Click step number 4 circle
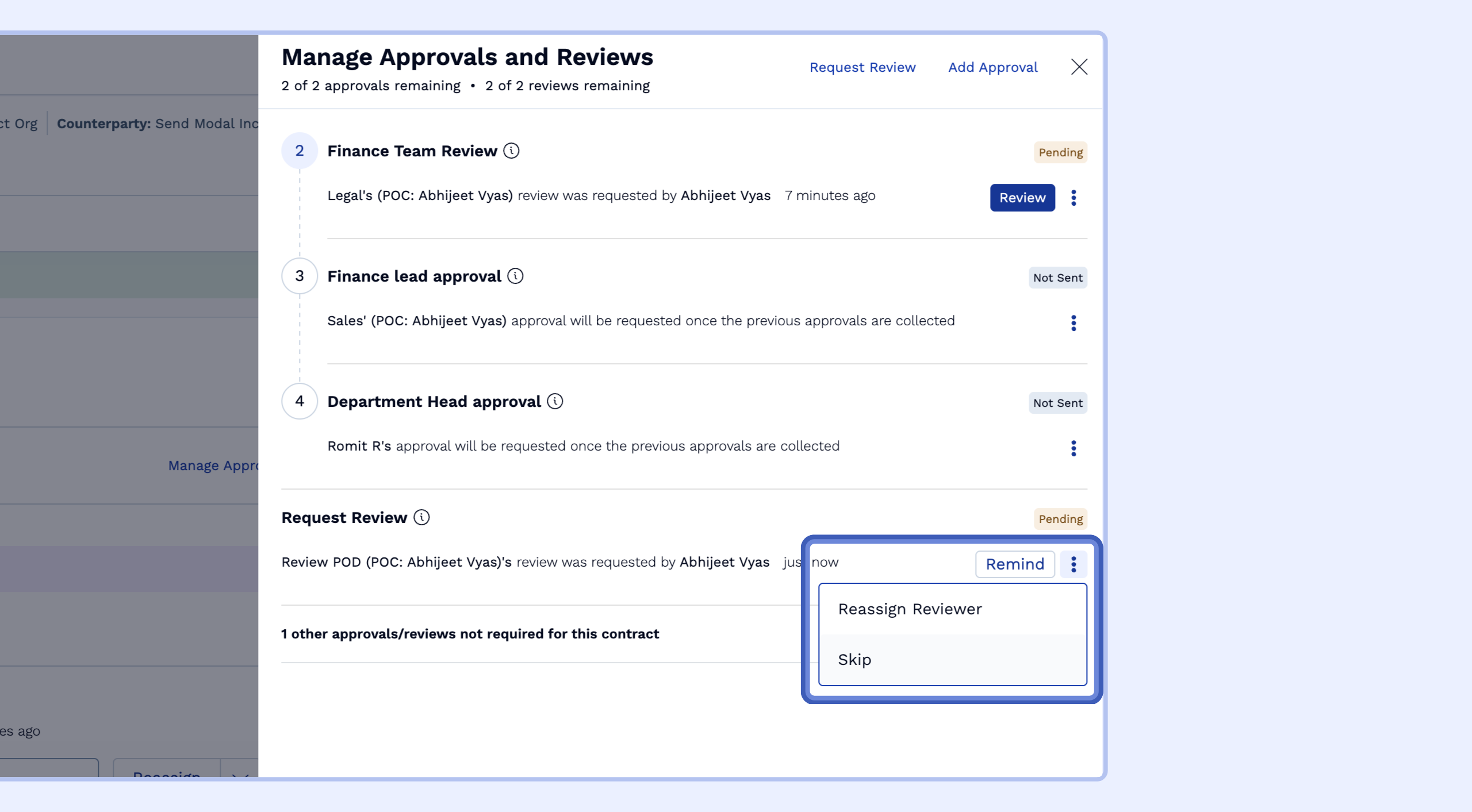Screen dimensions: 1472x812 299,401
